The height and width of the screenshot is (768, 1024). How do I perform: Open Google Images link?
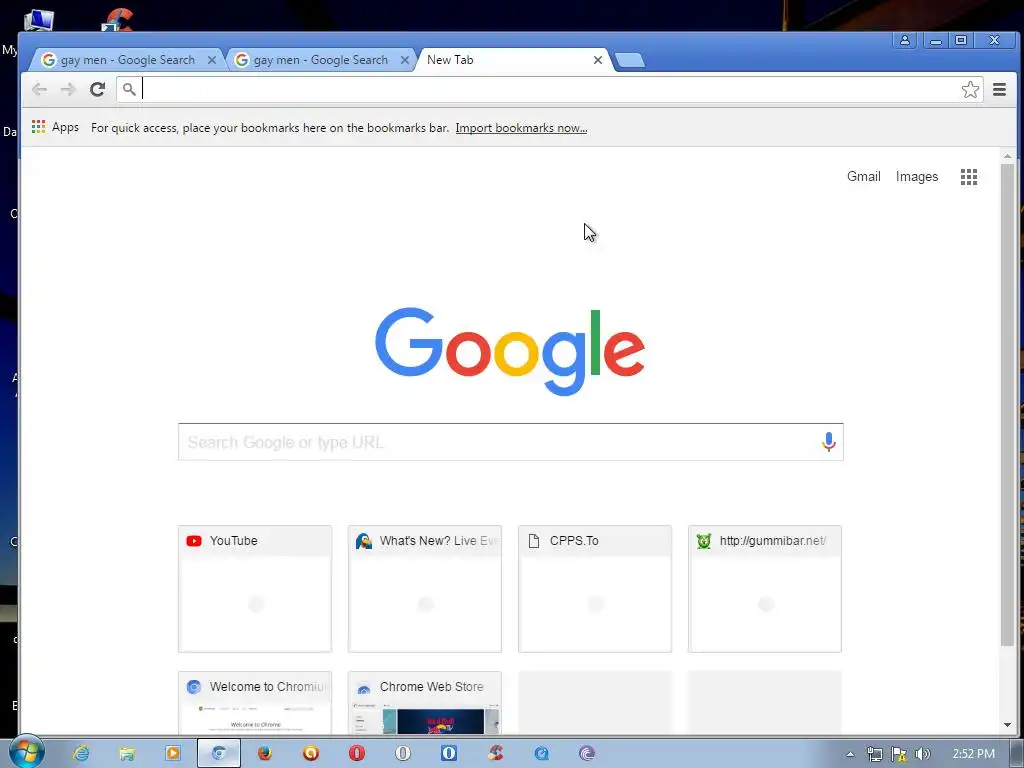[x=916, y=176]
